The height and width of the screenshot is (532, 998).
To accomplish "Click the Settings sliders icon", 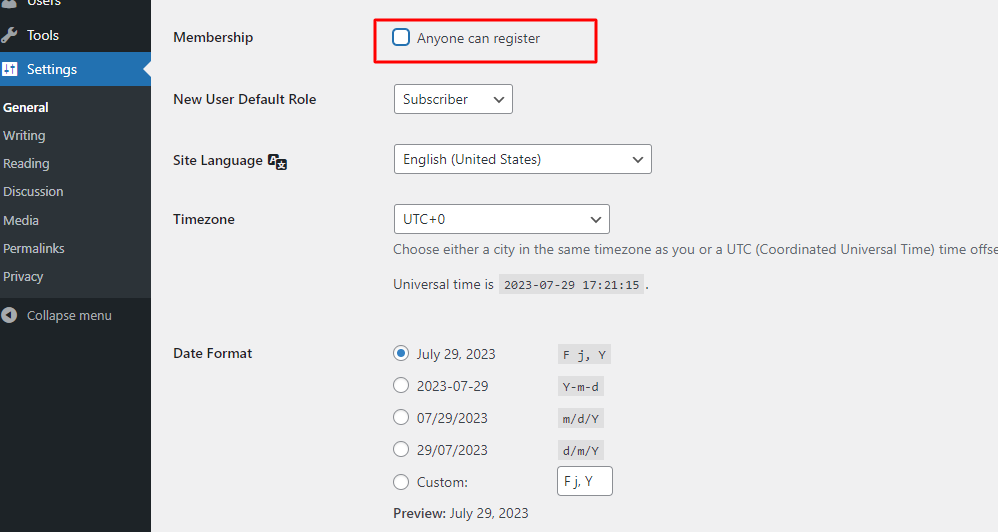I will pyautogui.click(x=9, y=69).
